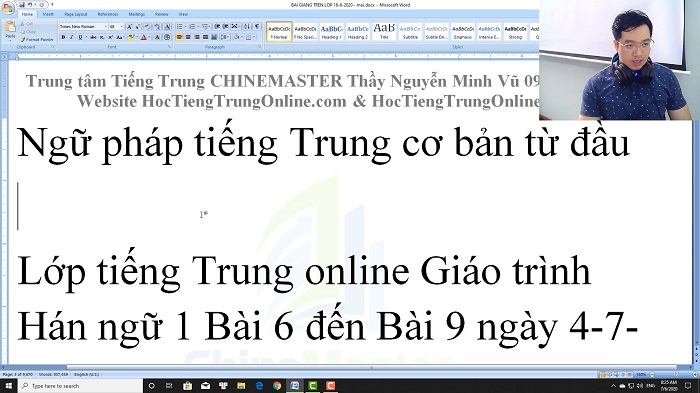Select Align Text Left
Image resolution: width=700 pixels, height=393 pixels.
[179, 38]
